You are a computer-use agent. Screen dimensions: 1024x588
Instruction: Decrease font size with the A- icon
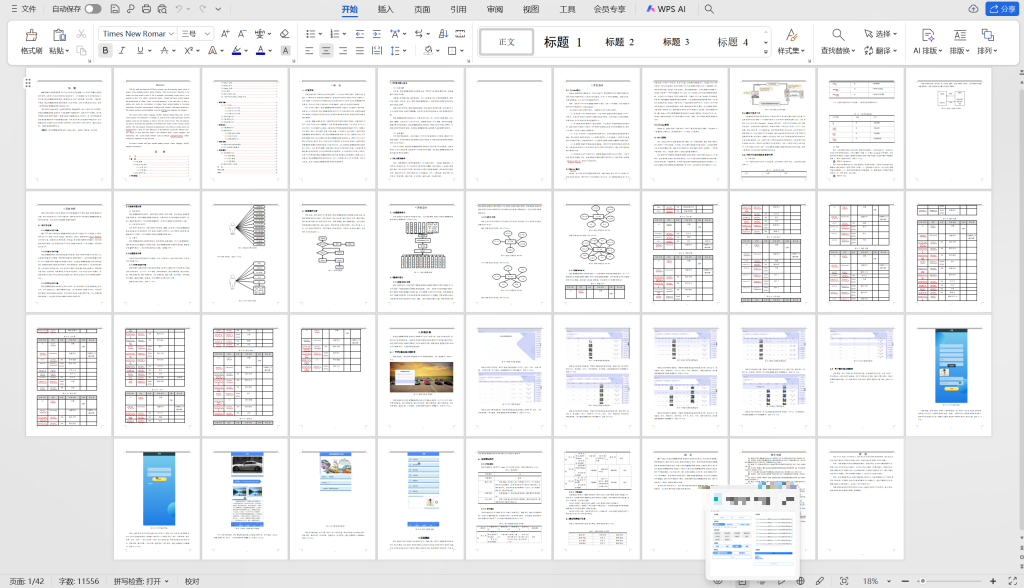pyautogui.click(x=242, y=33)
